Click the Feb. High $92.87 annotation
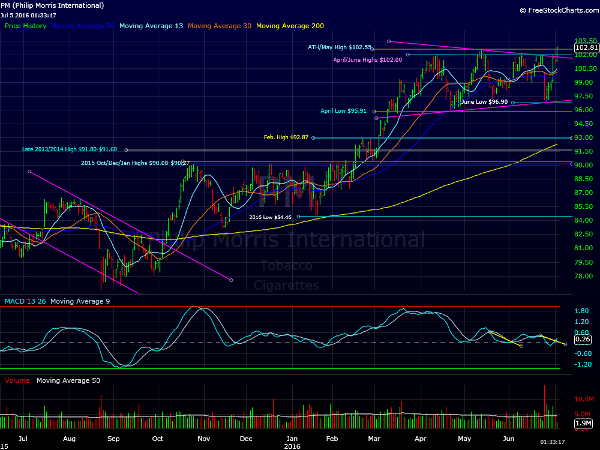The width and height of the screenshot is (600, 450). tap(286, 137)
